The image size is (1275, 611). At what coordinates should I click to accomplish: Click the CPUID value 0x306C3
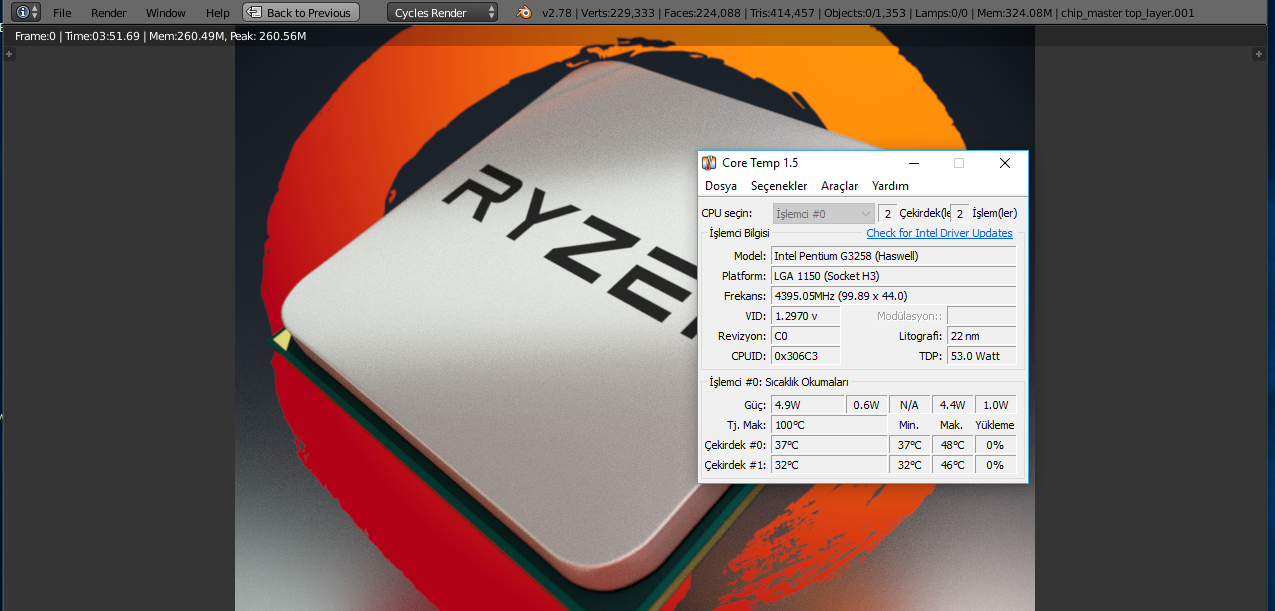coord(806,356)
